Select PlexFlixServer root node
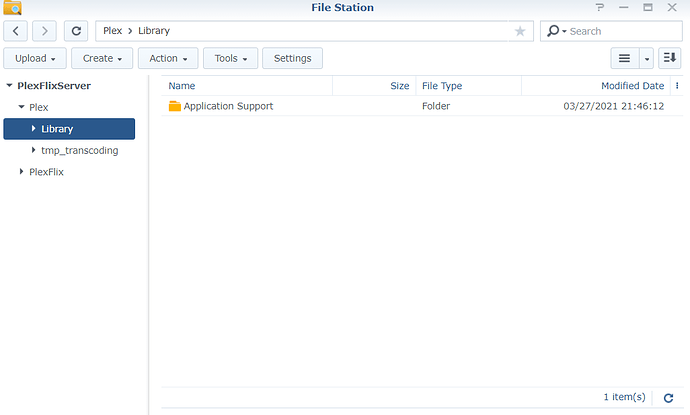The width and height of the screenshot is (690, 415). point(54,85)
